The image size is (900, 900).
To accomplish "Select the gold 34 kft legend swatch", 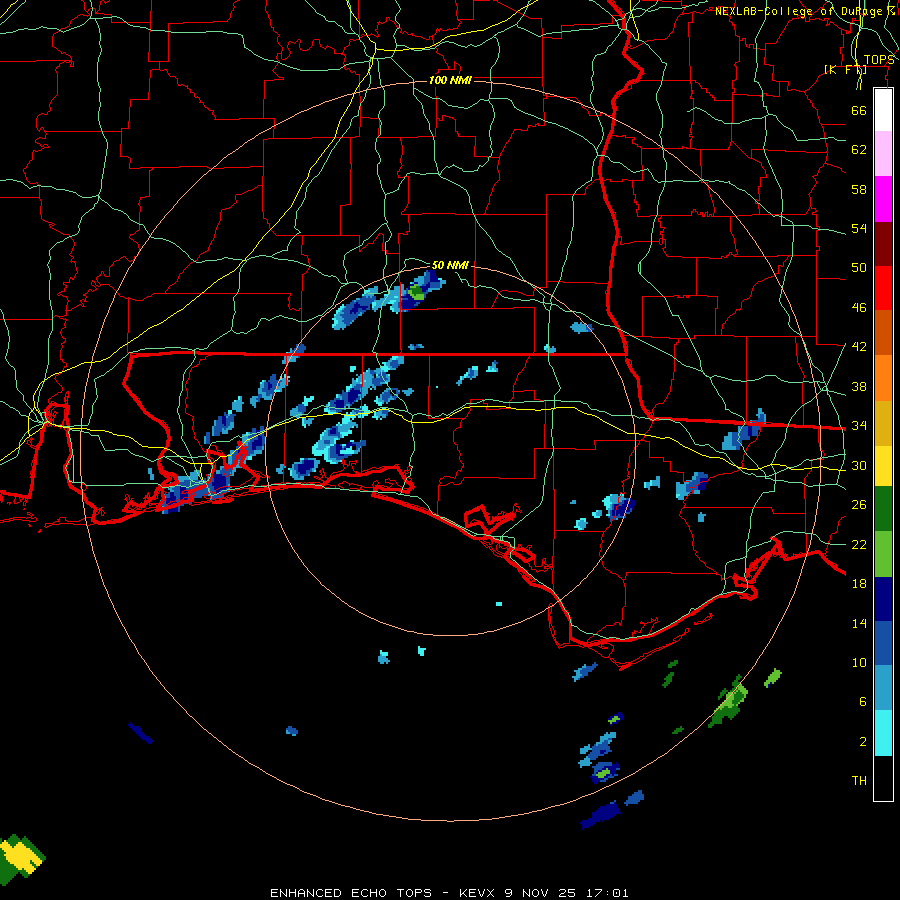I will coord(883,423).
